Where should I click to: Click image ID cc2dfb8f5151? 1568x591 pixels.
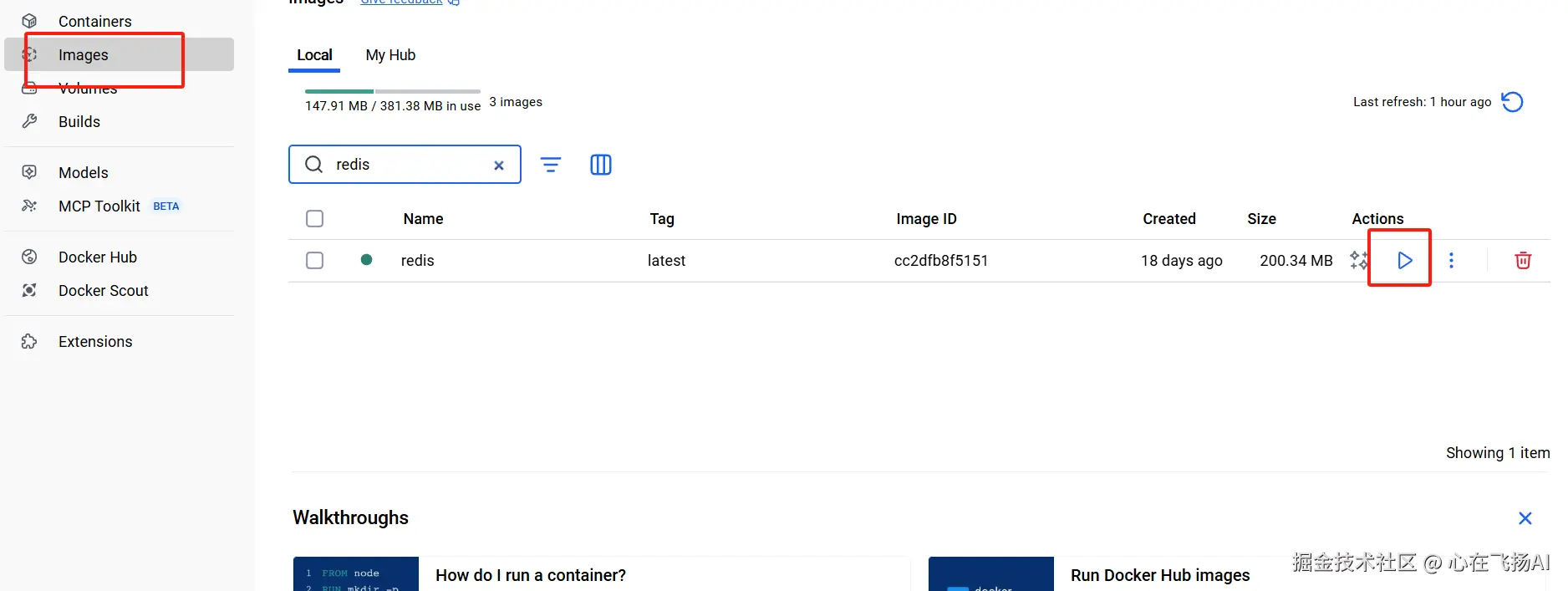coord(941,261)
